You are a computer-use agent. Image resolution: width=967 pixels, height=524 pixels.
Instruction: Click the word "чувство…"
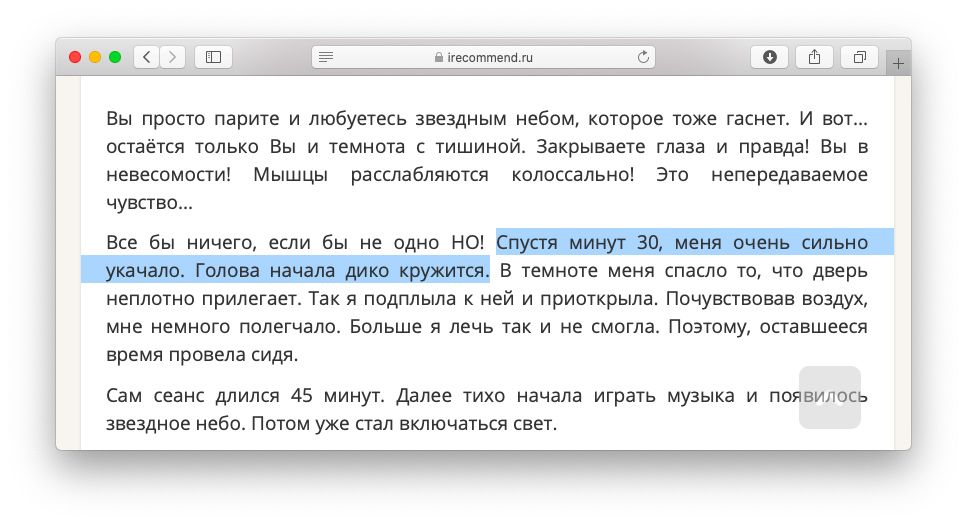[x=149, y=203]
